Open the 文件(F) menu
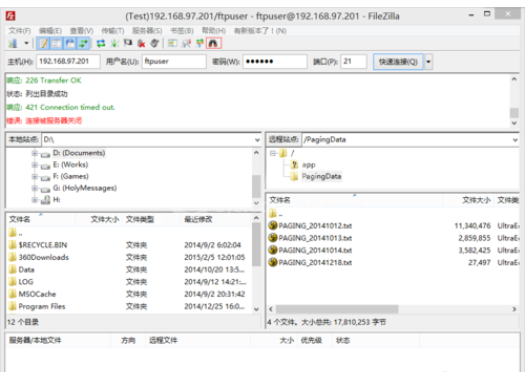This screenshot has height=372, width=527. (x=19, y=31)
